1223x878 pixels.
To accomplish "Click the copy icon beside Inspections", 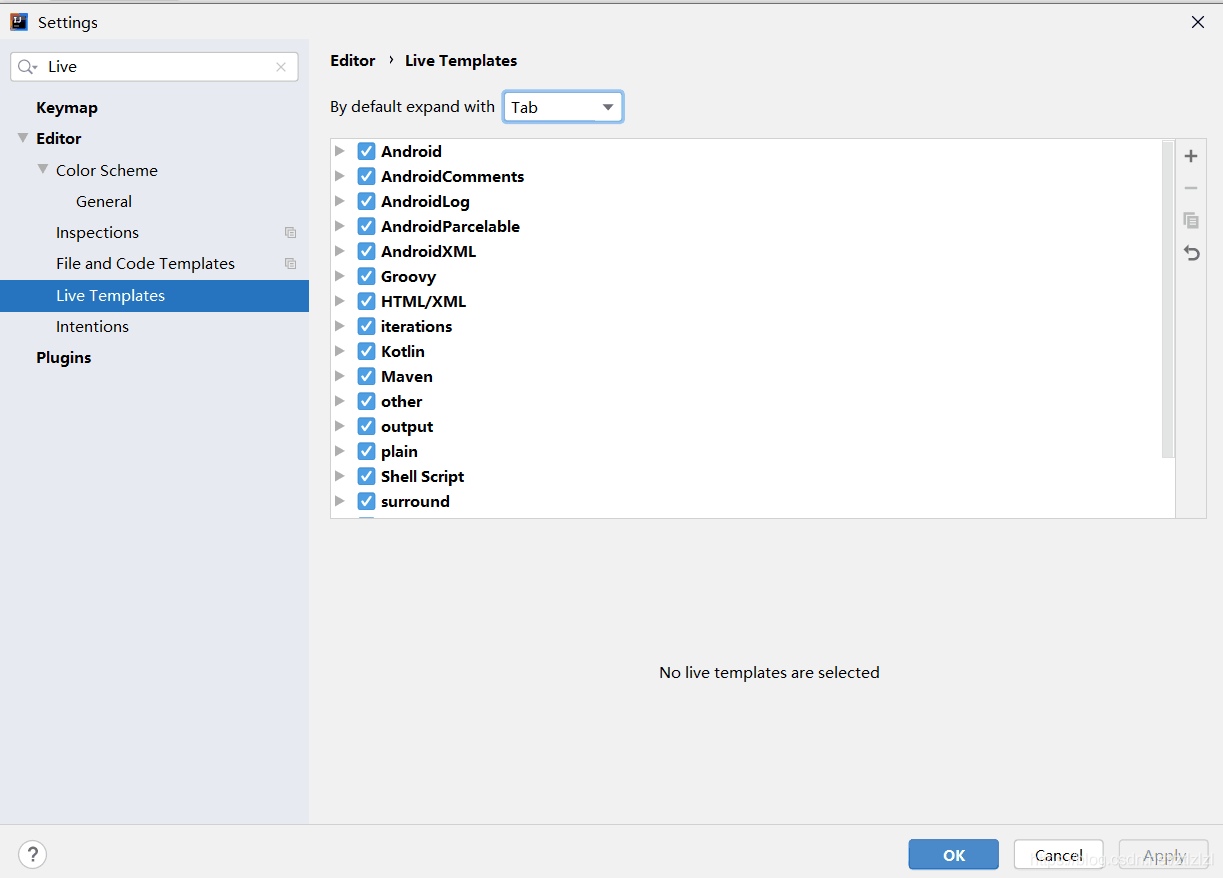I will pyautogui.click(x=290, y=233).
